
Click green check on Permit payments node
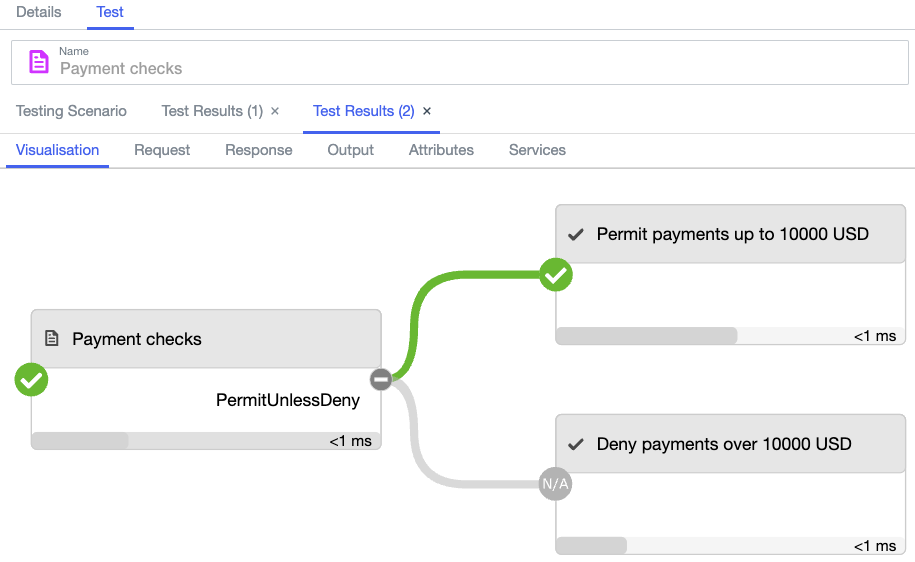(x=556, y=275)
